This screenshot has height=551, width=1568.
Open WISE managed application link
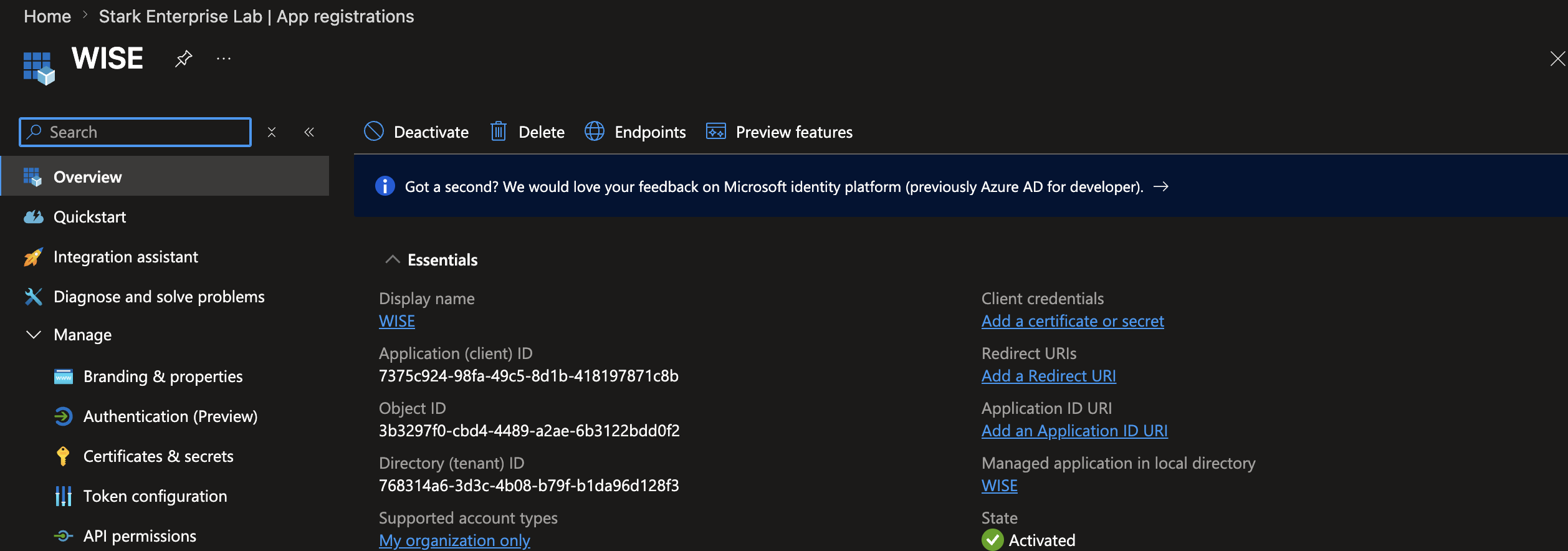tap(1000, 486)
